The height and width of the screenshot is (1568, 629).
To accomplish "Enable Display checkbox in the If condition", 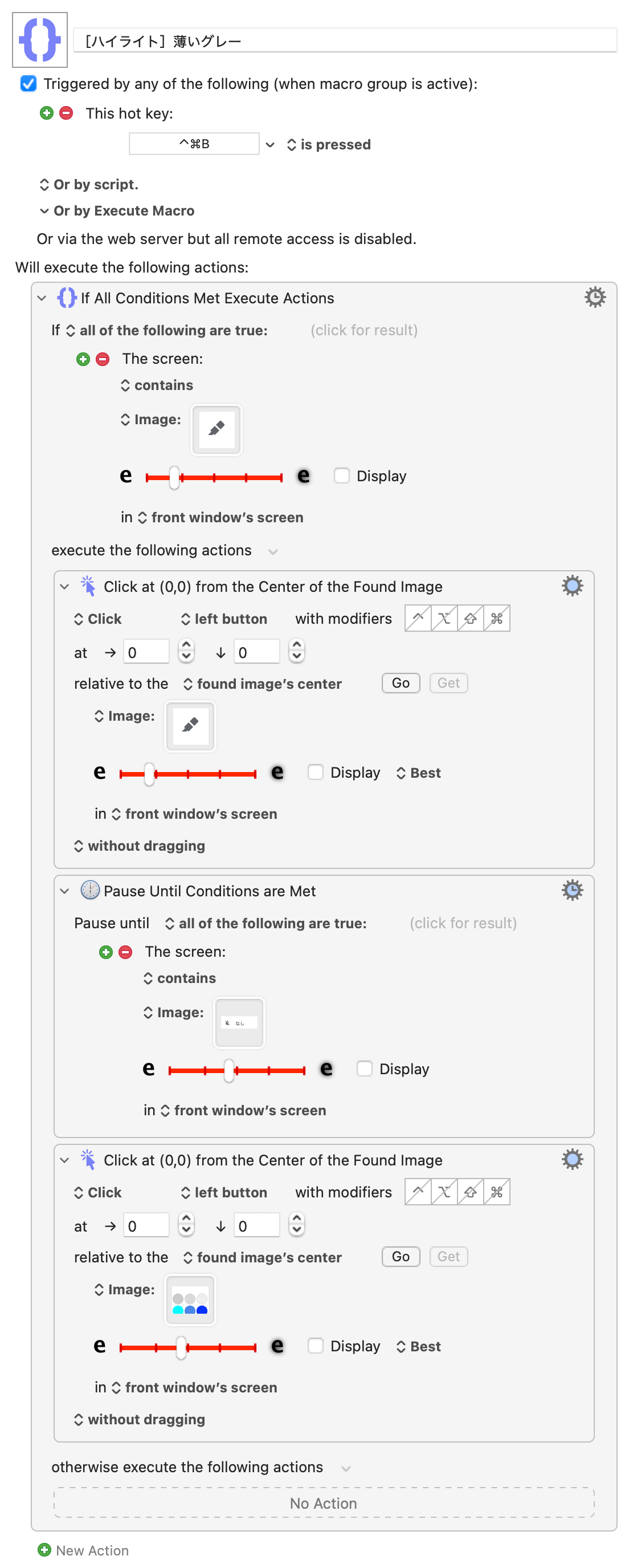I will point(342,476).
